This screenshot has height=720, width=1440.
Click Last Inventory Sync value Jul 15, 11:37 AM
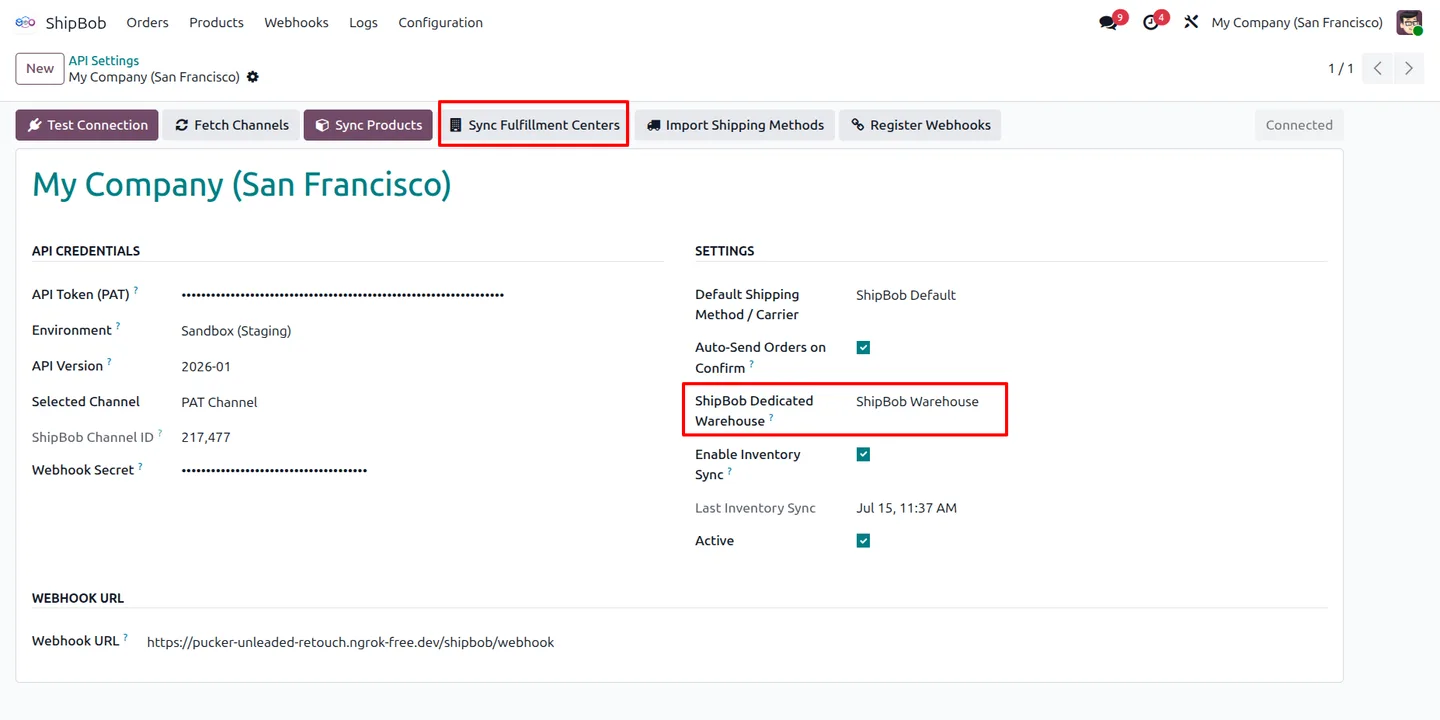tap(906, 508)
